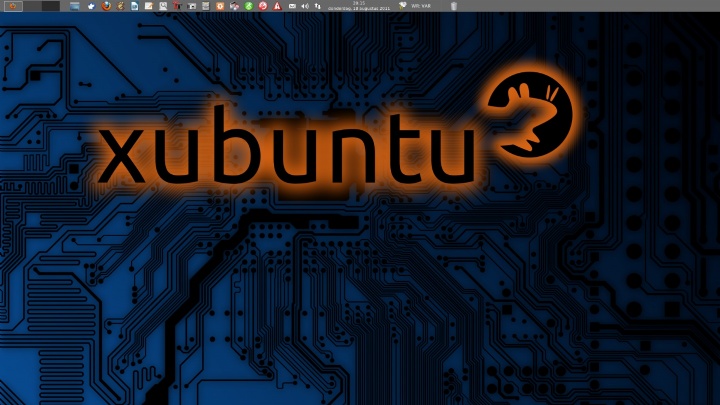Open the multicolor paint launcher icon

point(234,6)
